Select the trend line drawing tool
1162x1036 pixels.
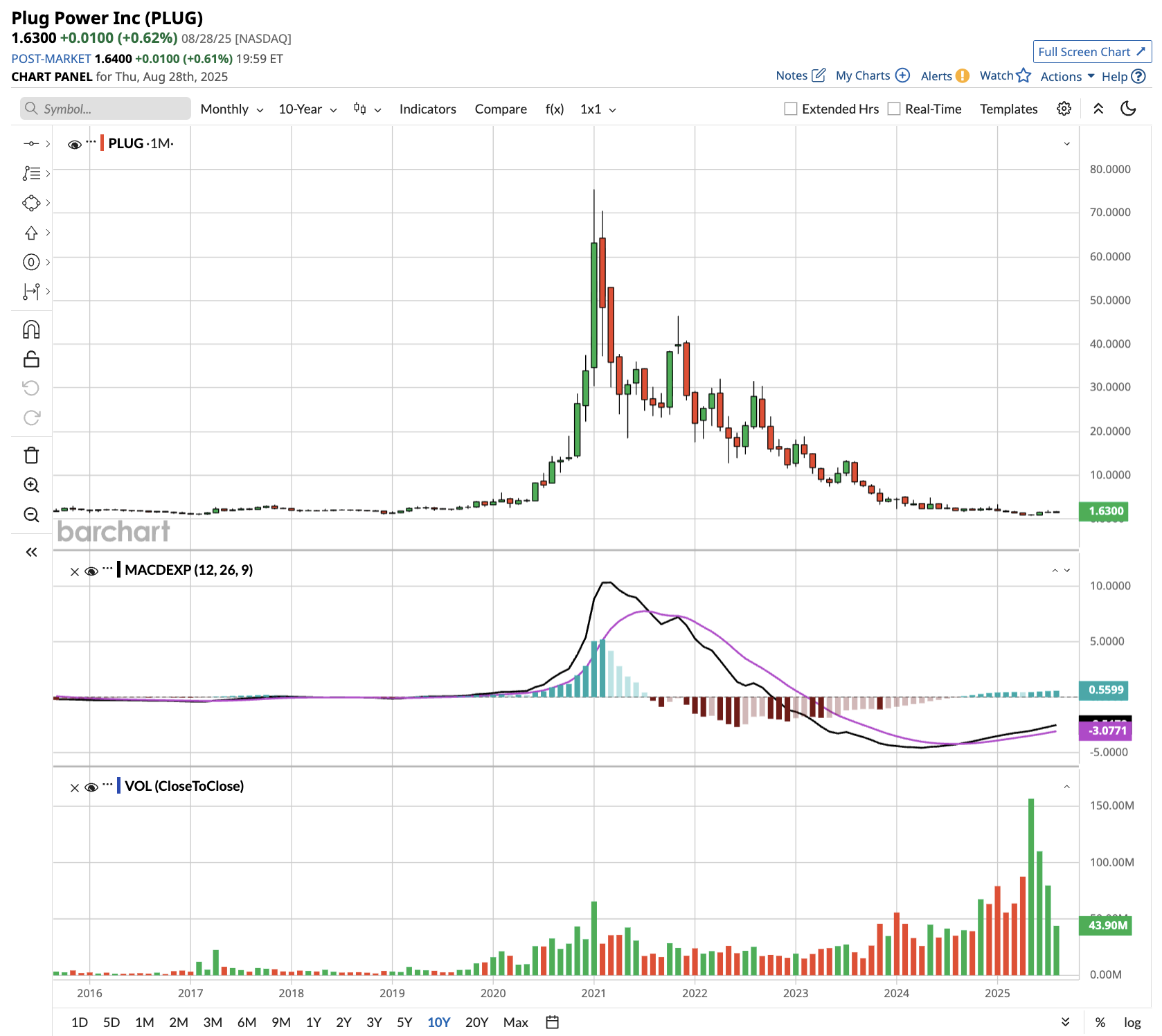coord(31,143)
